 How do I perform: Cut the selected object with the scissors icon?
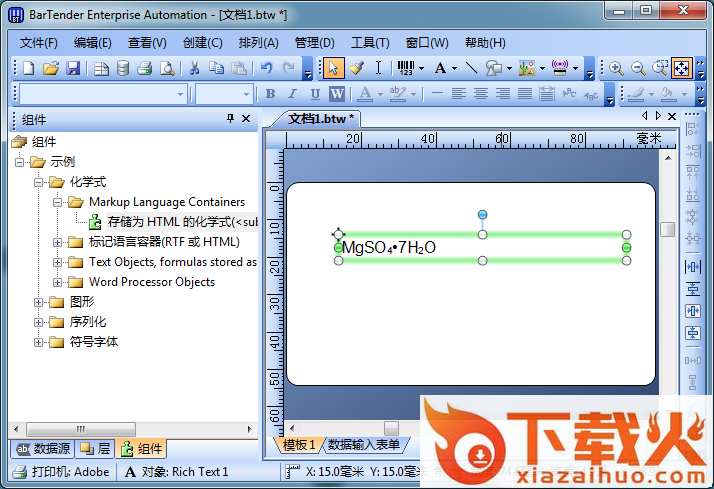pyautogui.click(x=194, y=68)
